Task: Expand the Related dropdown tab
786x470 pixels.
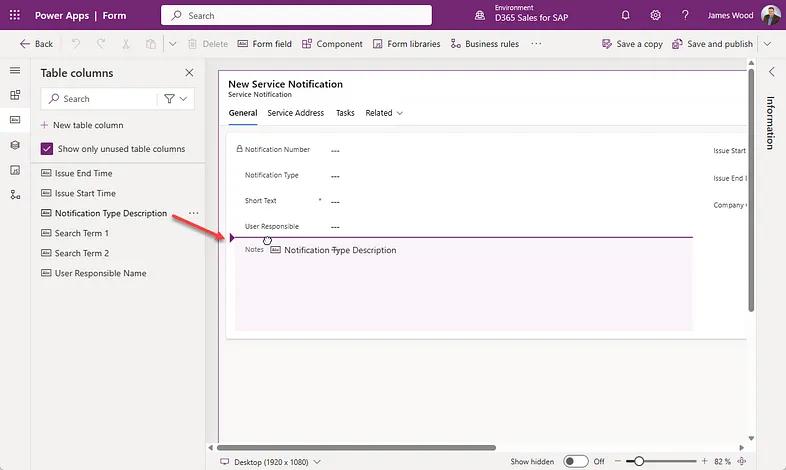Action: (x=384, y=113)
